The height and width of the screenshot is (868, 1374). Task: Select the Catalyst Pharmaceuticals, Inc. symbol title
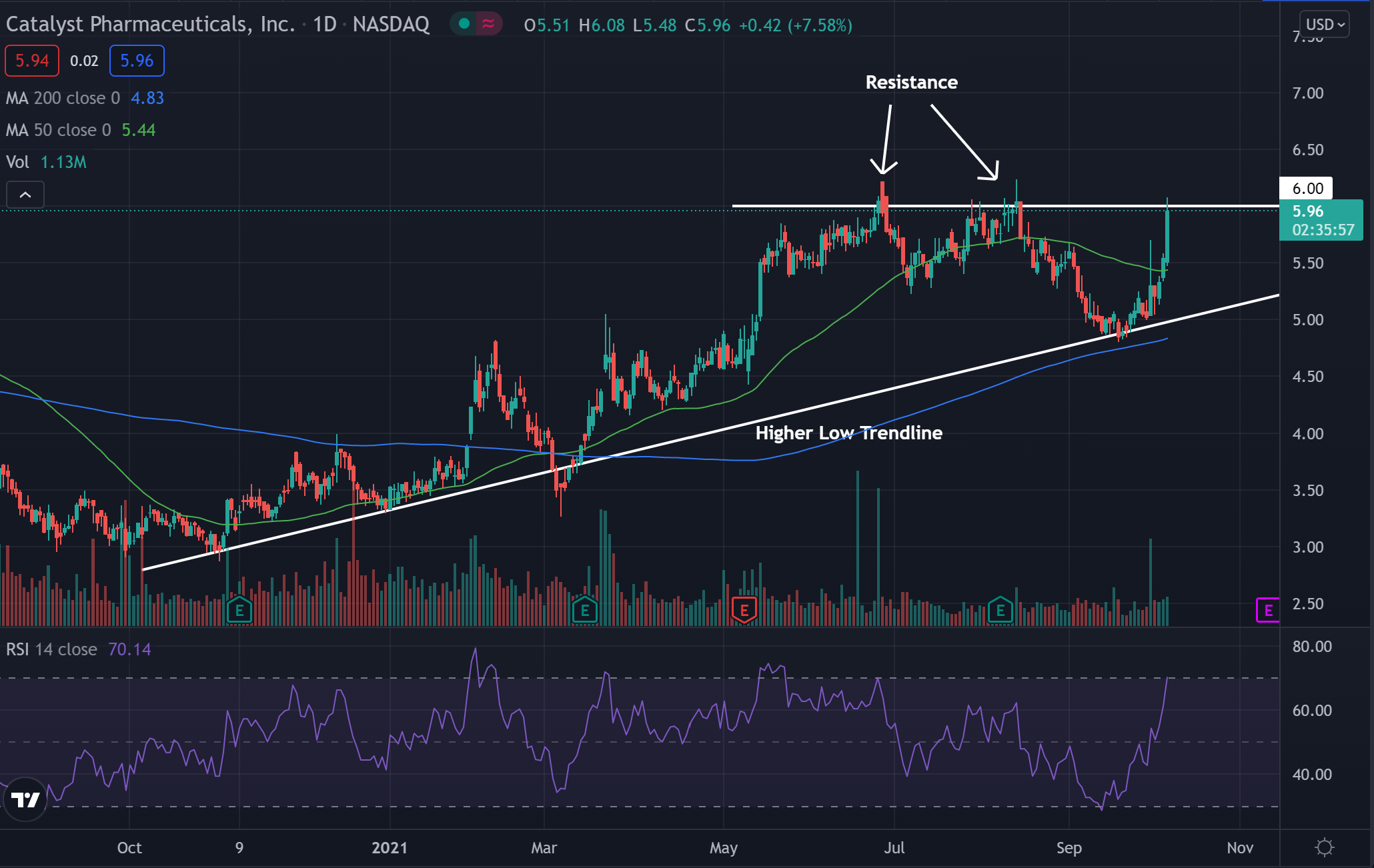tap(150, 25)
